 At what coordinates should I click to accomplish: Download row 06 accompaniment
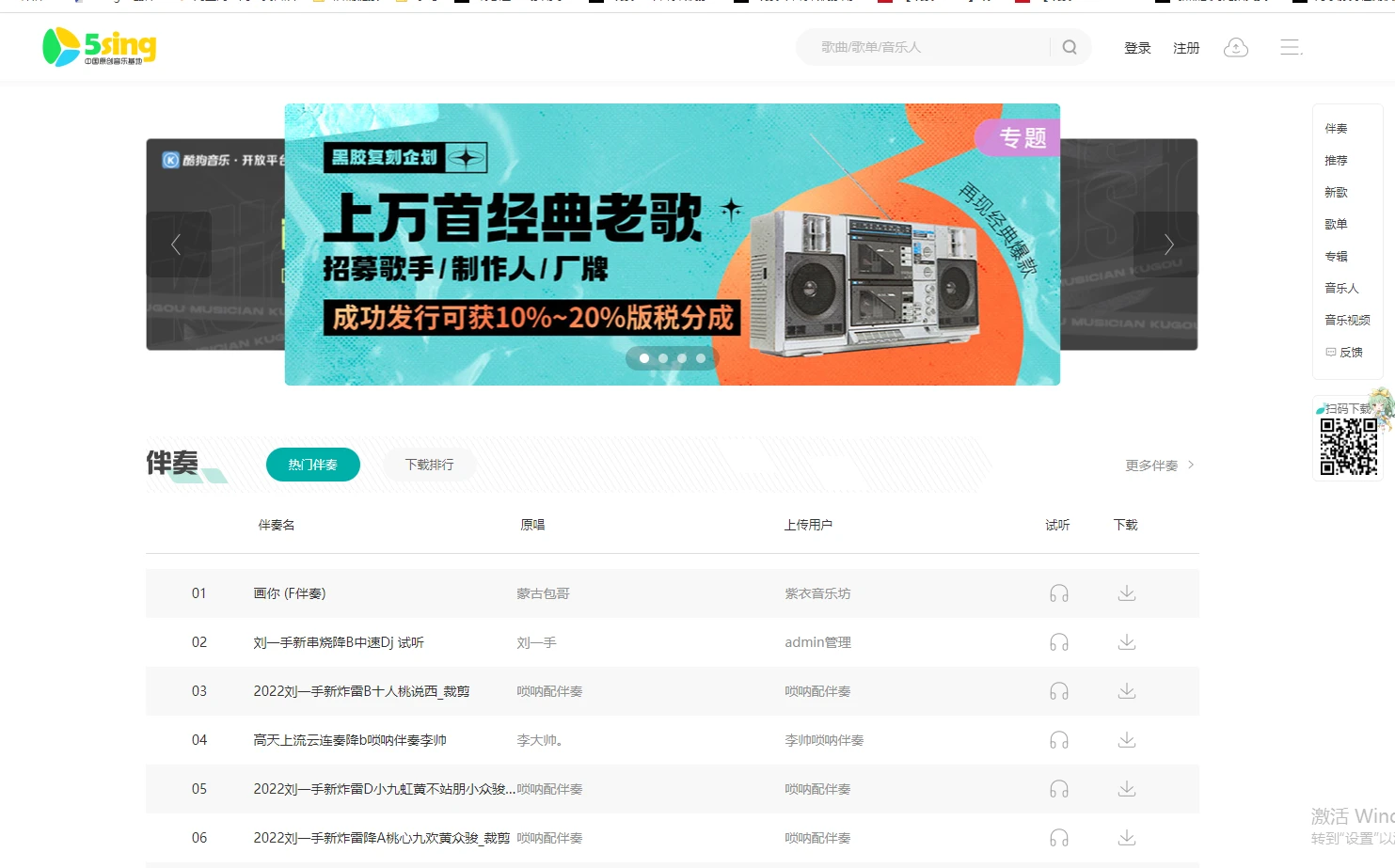[x=1127, y=838]
